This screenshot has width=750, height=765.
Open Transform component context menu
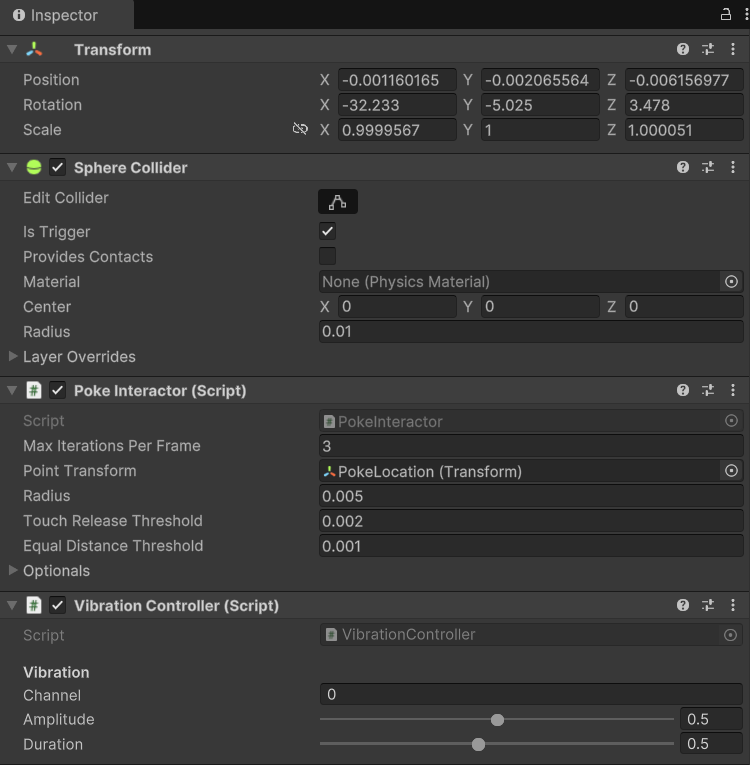pyautogui.click(x=733, y=49)
